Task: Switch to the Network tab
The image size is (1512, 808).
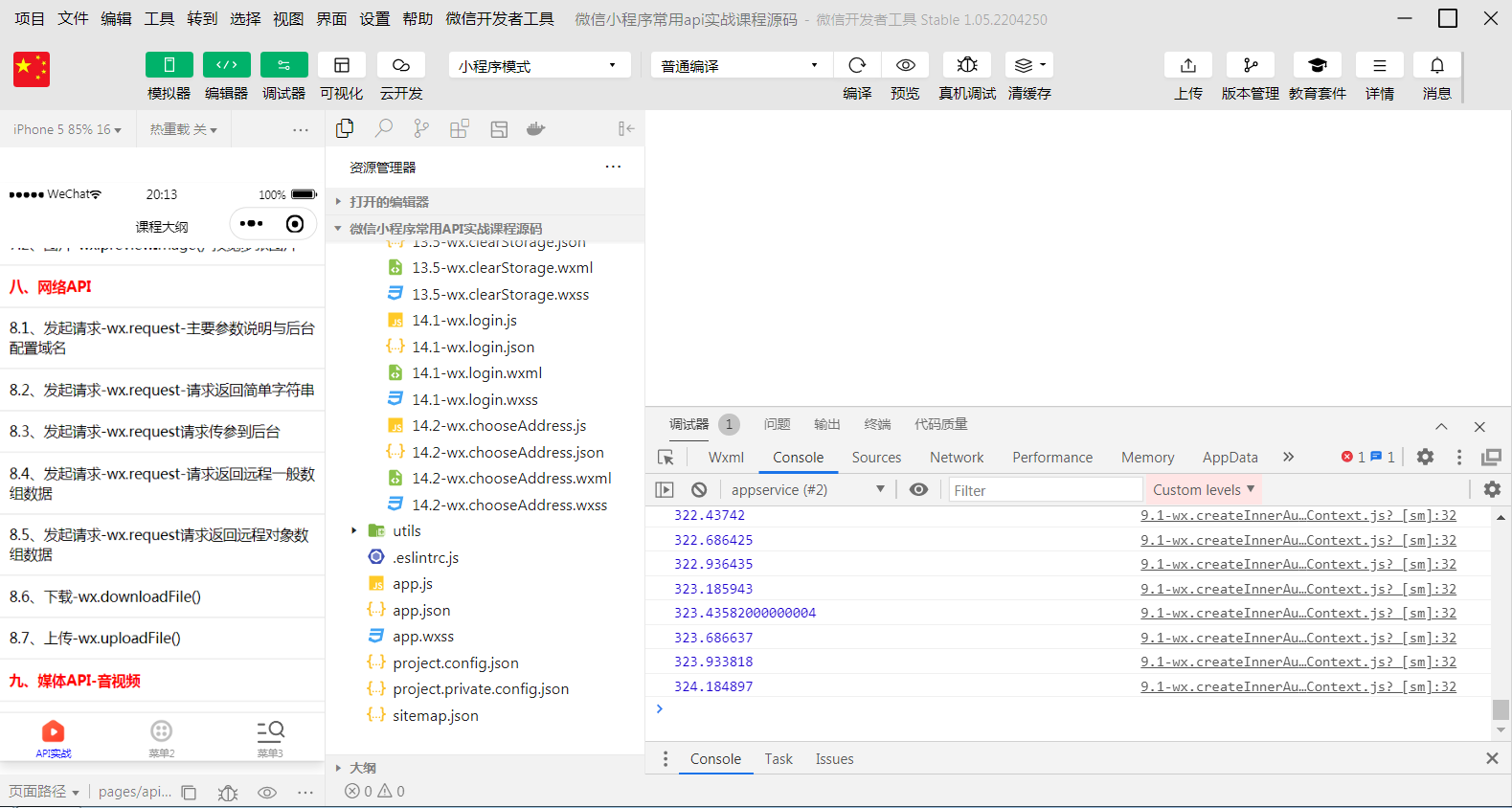Action: click(957, 458)
